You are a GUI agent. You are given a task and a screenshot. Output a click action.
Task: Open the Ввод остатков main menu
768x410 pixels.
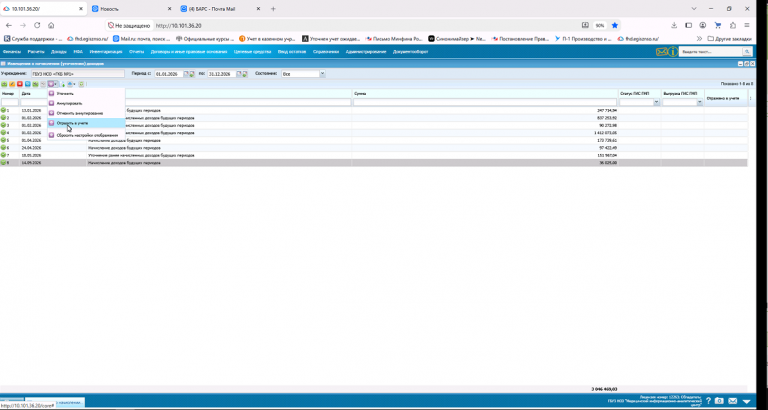(x=292, y=51)
